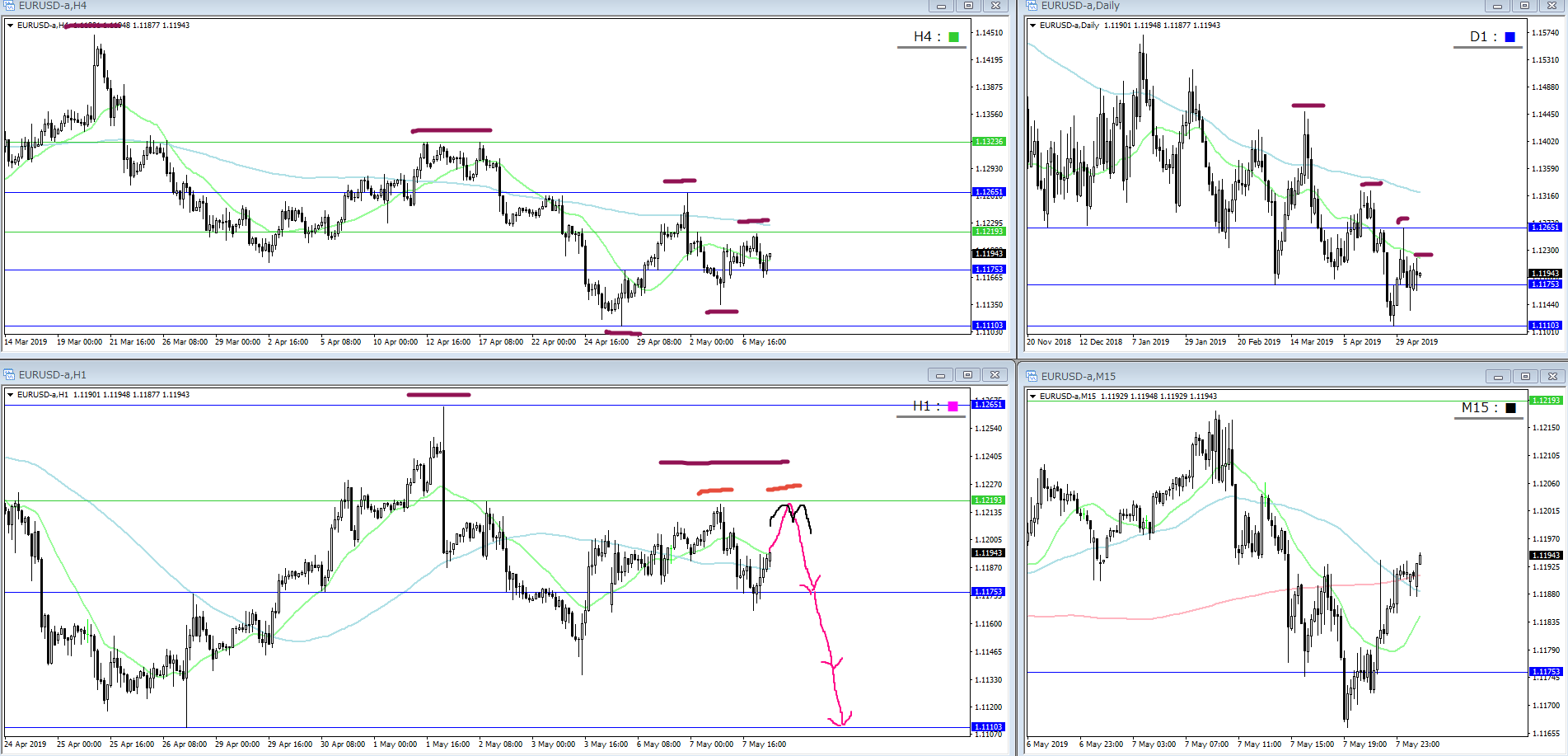Select the 1.12193 green price label in H1 chart

coord(989,500)
